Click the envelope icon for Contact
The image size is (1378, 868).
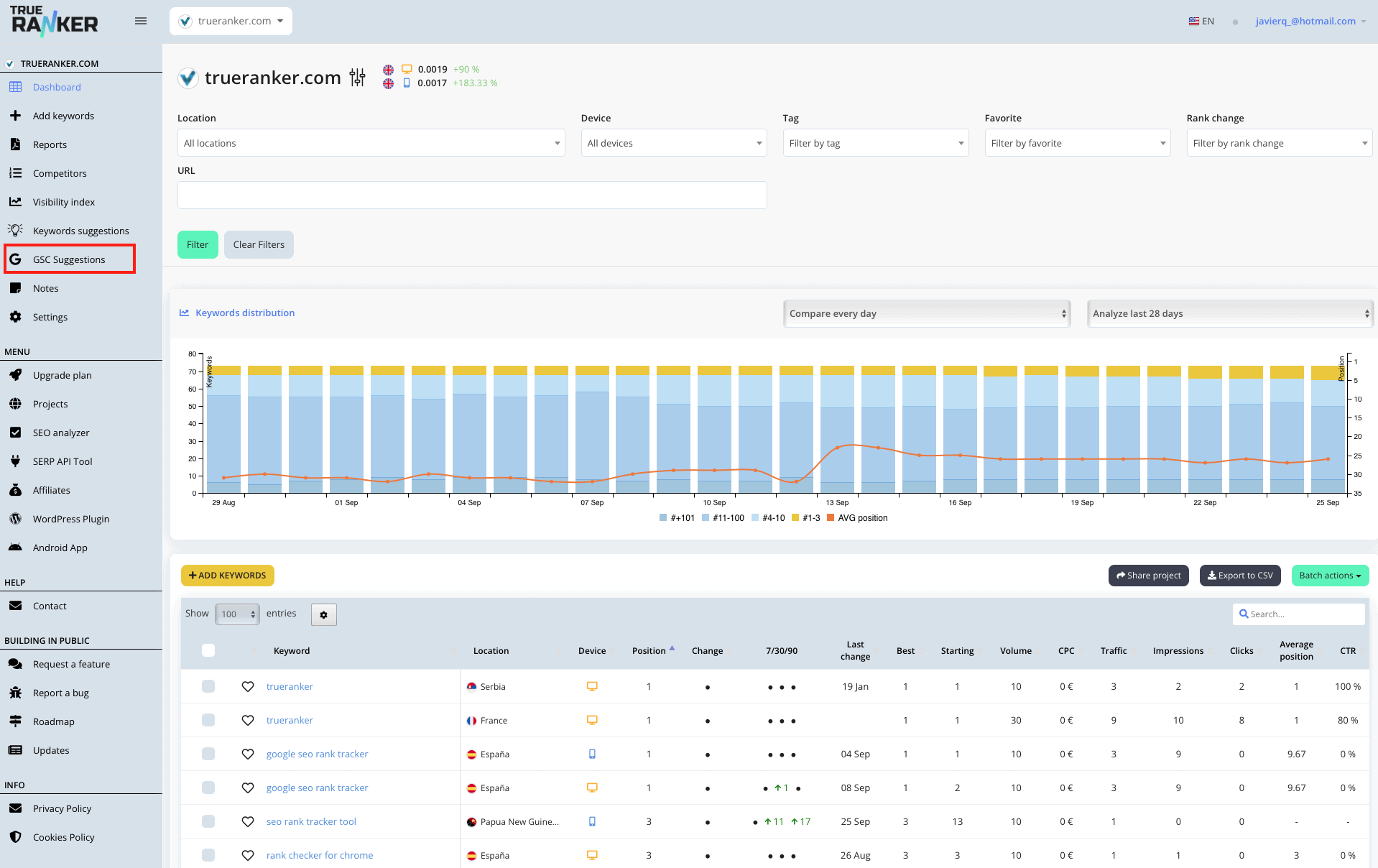tap(15, 606)
